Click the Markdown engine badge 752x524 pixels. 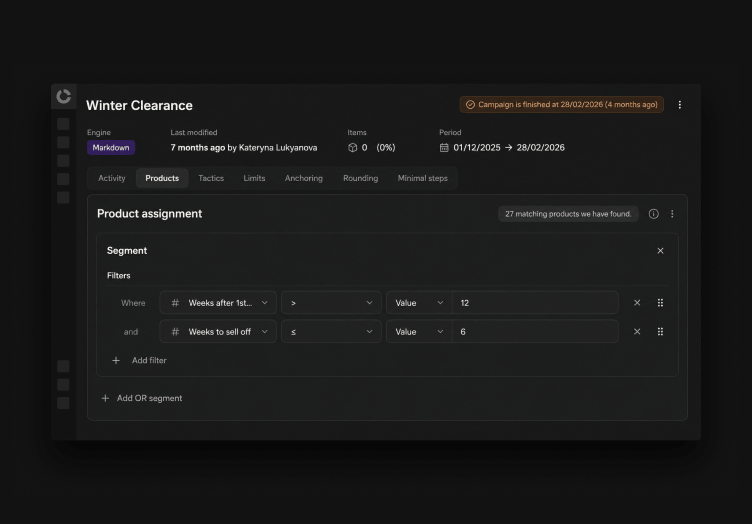[111, 148]
